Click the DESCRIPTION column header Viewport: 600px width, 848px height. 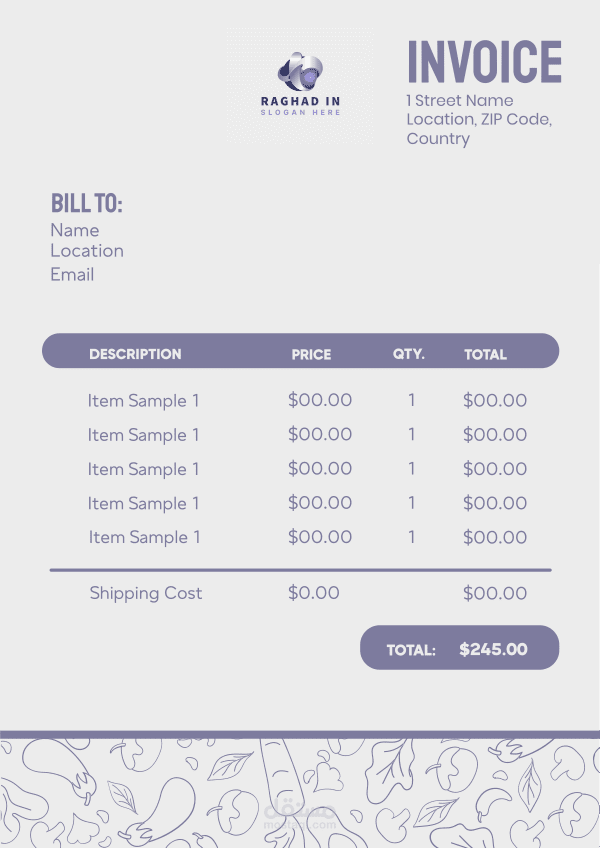(135, 354)
